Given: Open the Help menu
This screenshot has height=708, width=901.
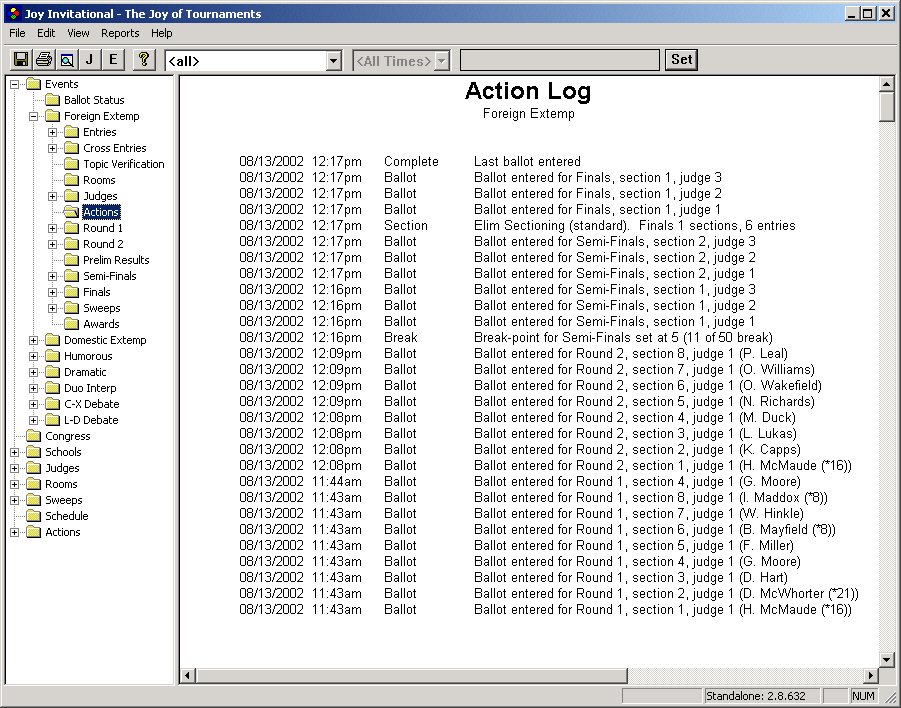Looking at the screenshot, I should click(162, 33).
